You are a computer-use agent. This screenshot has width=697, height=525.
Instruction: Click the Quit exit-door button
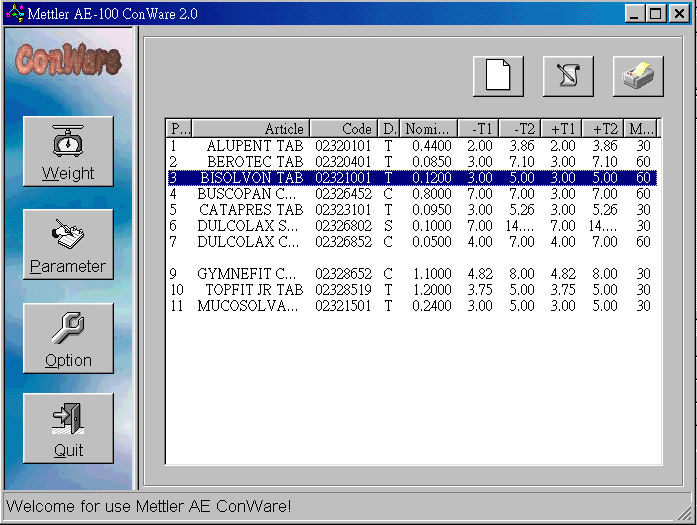pos(68,429)
